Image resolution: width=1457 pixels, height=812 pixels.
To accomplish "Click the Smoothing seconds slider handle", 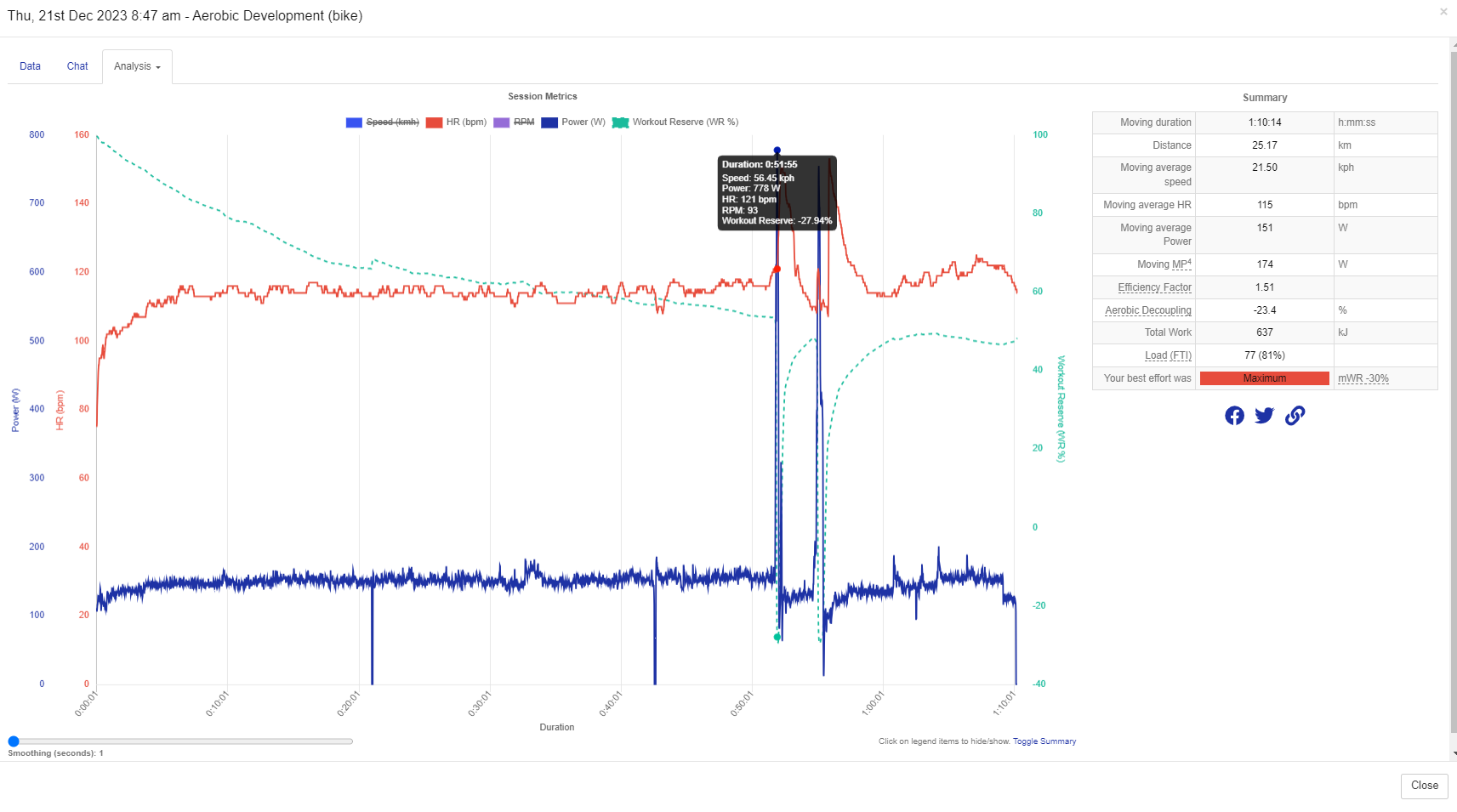I will tap(14, 741).
